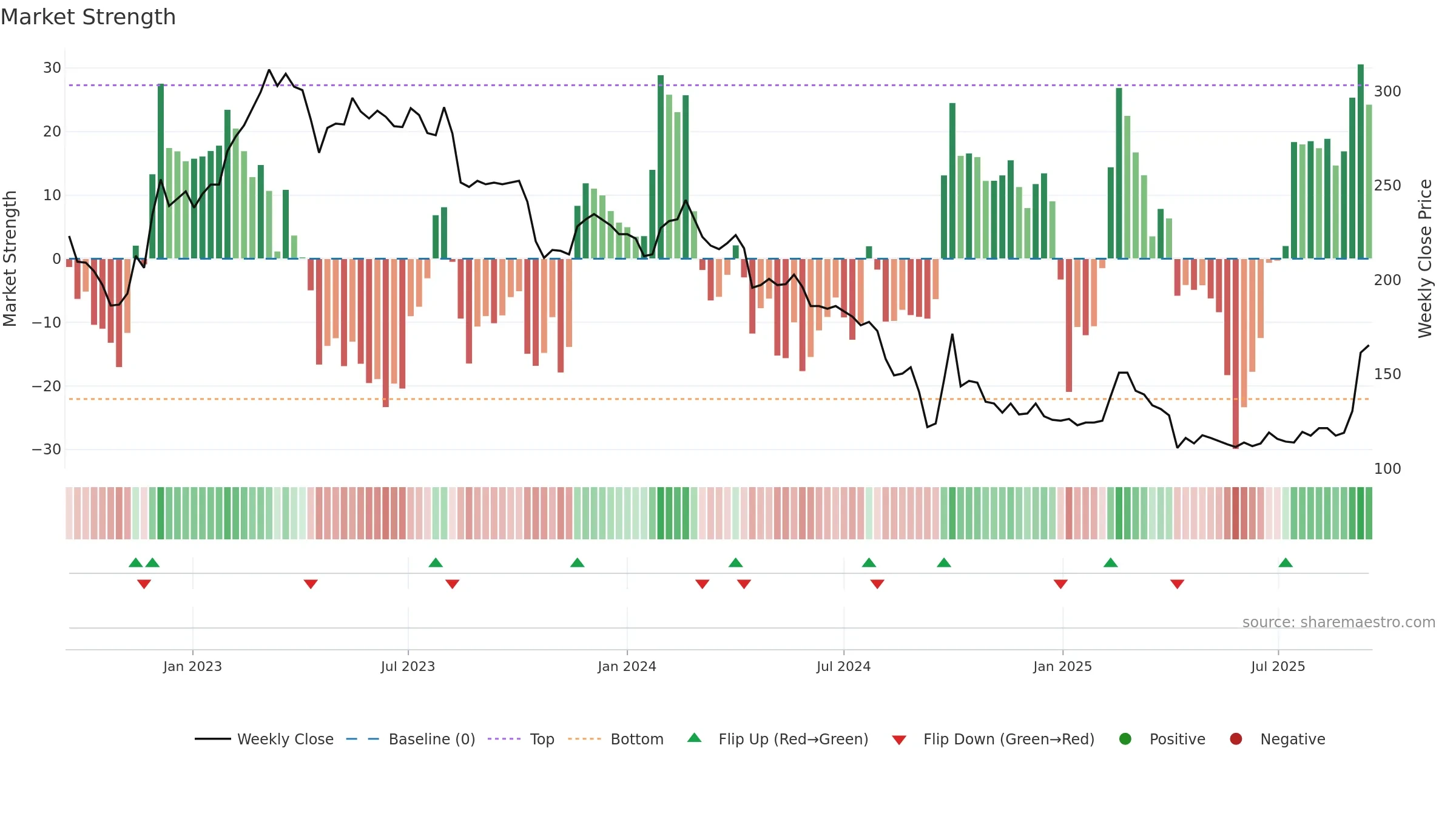This screenshot has height=819, width=1456.
Task: Click the Weekly Close legend entry
Action: tap(265, 739)
